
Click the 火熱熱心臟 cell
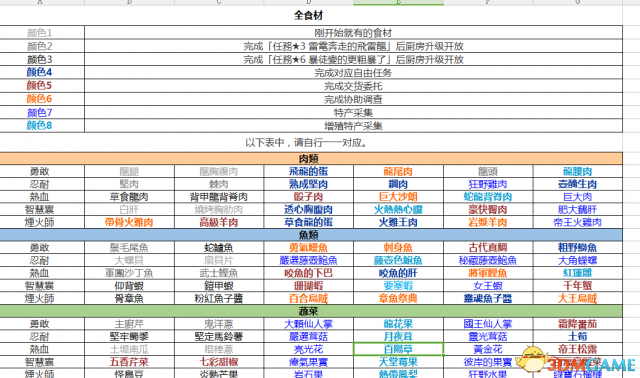(x=398, y=209)
